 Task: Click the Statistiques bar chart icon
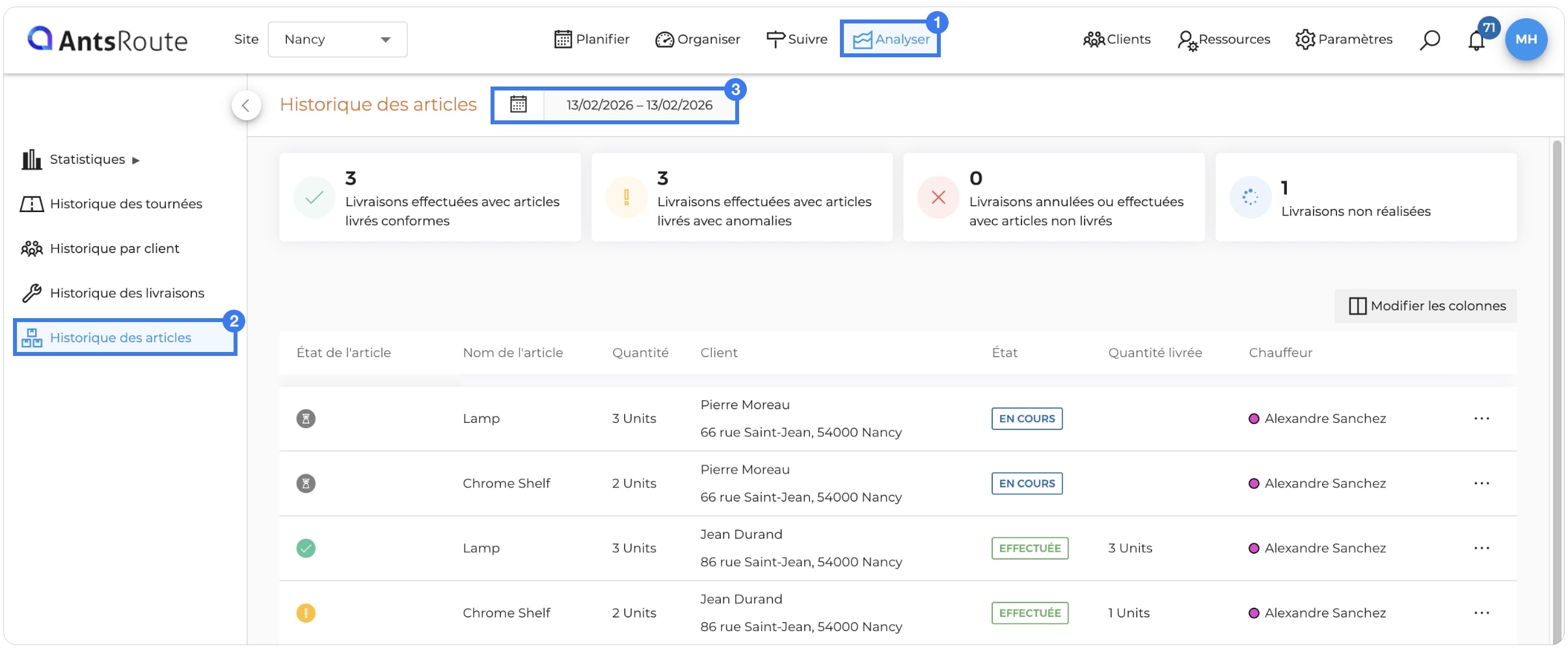31,159
